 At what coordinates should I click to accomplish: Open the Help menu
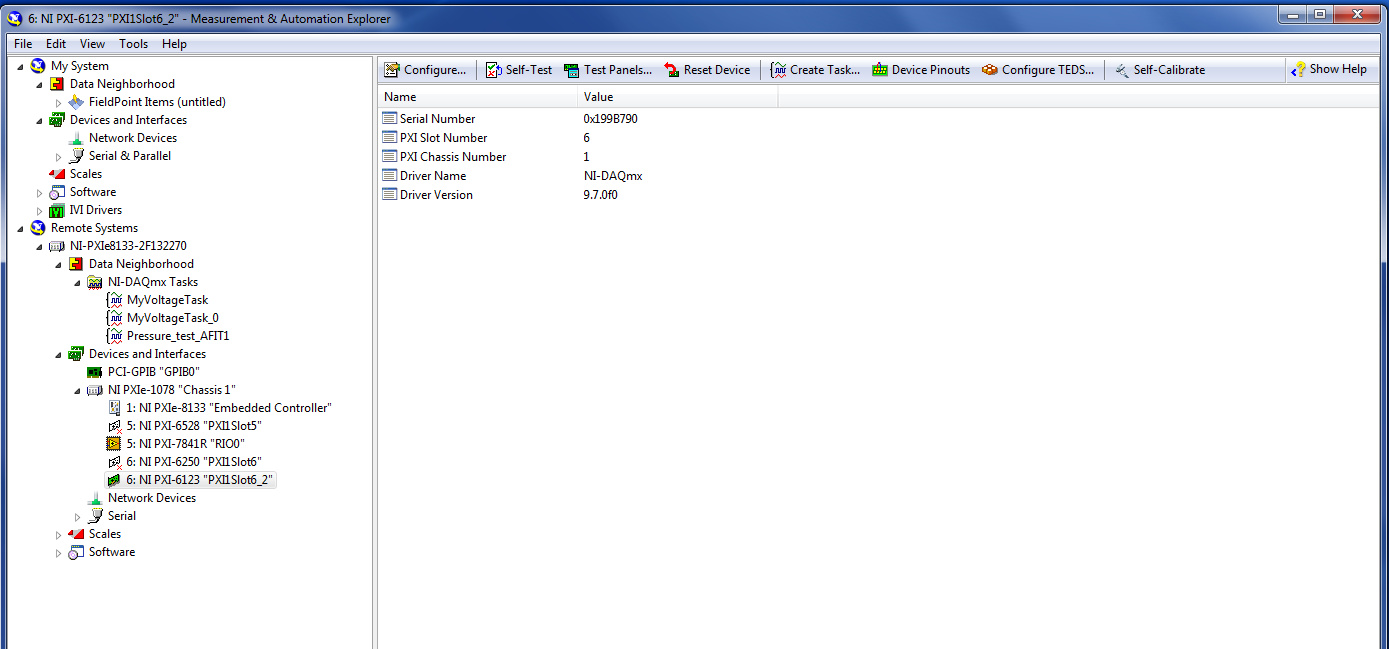tap(174, 44)
